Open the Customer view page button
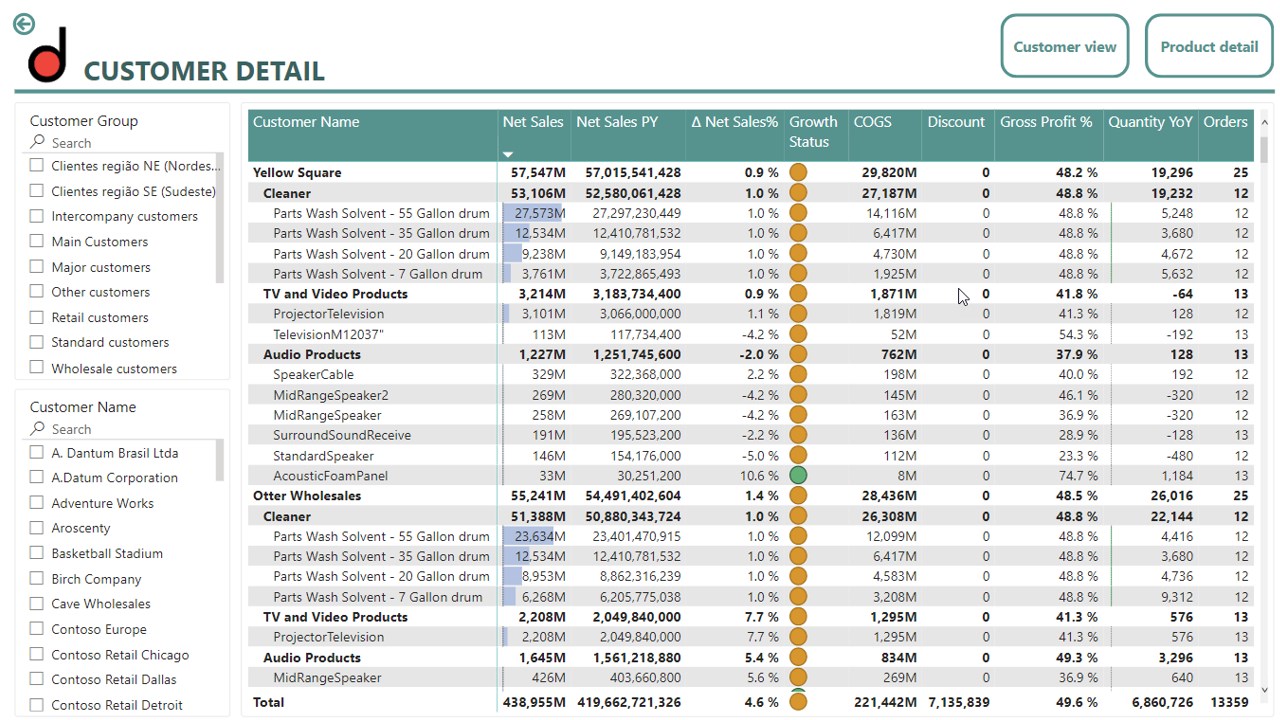This screenshot has width=1280, height=720. coord(1065,46)
